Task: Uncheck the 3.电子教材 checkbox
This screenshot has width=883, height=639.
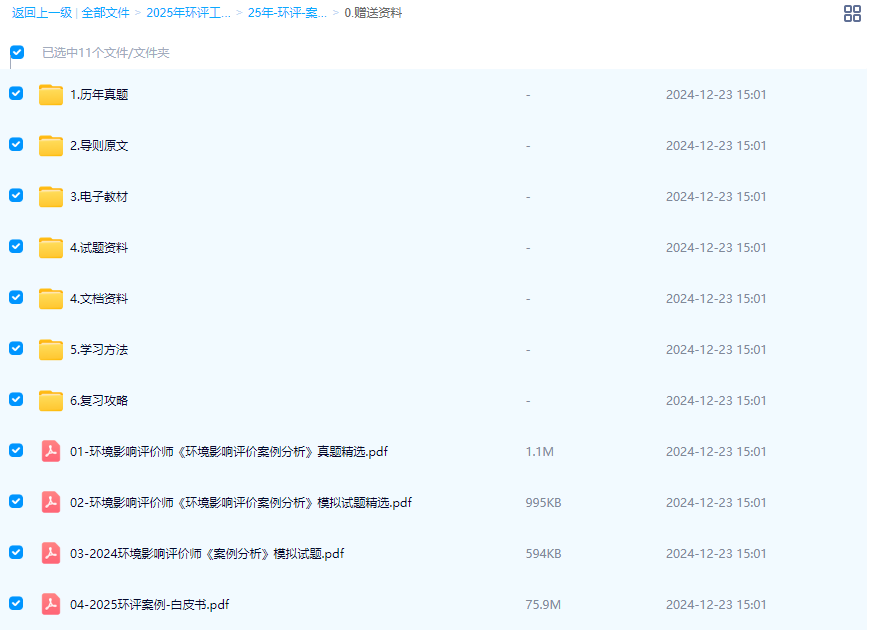Action: coord(16,195)
